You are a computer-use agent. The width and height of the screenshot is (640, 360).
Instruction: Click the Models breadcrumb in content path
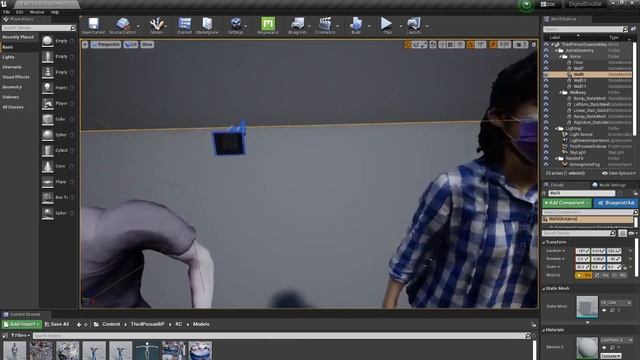point(201,324)
